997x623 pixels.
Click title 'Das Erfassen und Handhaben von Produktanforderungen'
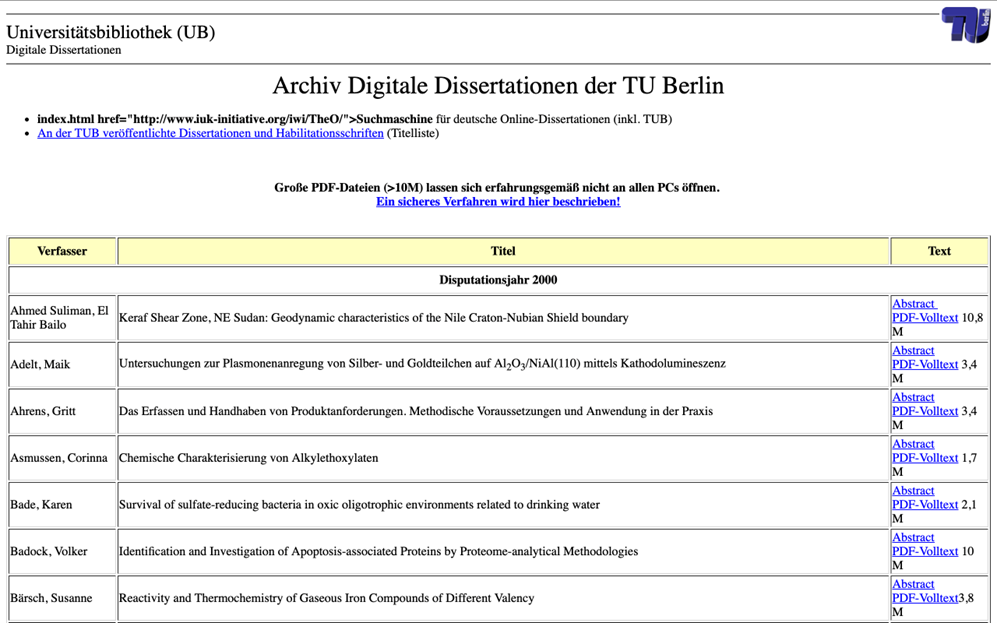point(416,411)
